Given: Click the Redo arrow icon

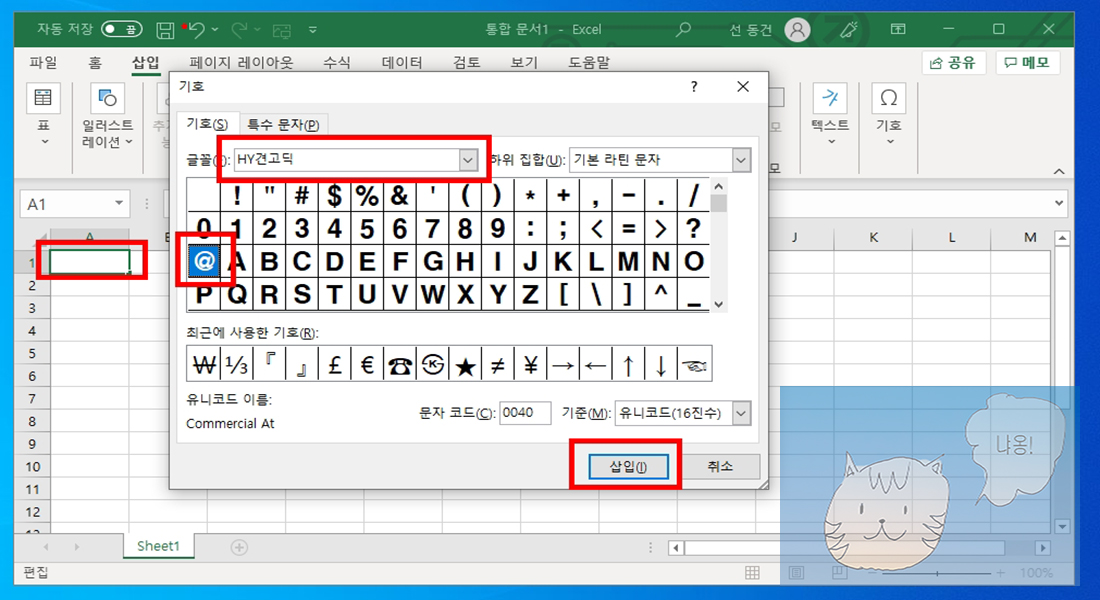Looking at the screenshot, I should coord(239,29).
